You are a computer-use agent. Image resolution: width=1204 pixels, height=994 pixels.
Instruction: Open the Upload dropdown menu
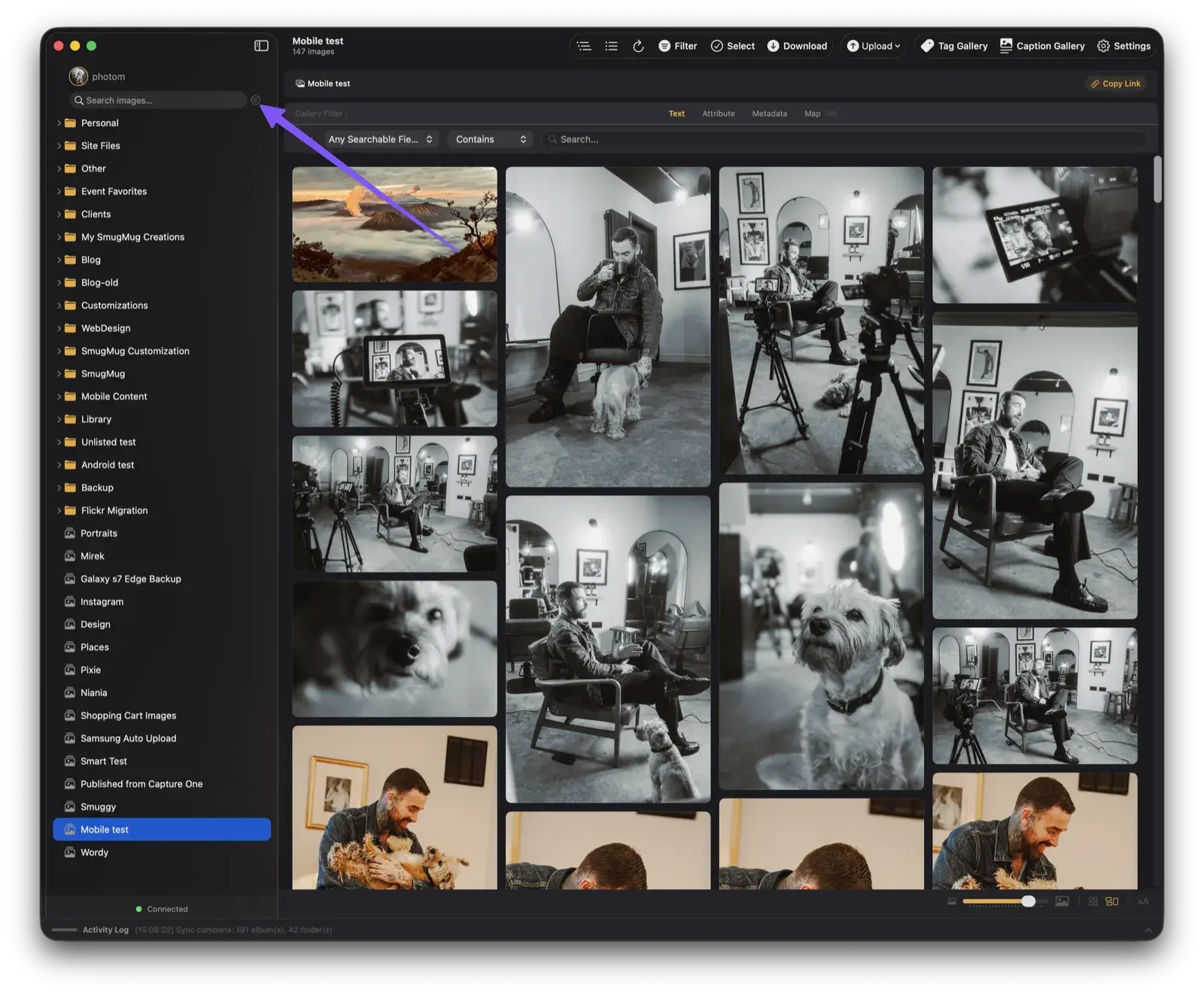[x=874, y=46]
